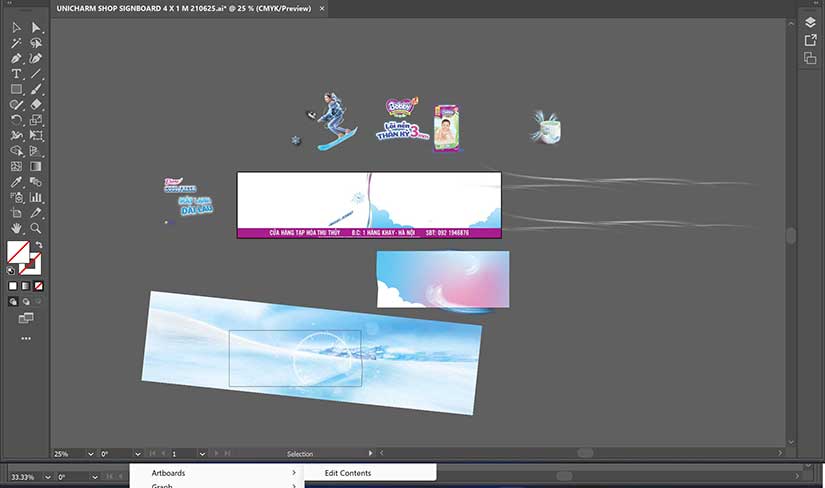
Task: Click the horizontal scrollbar thumb
Action: 585,453
